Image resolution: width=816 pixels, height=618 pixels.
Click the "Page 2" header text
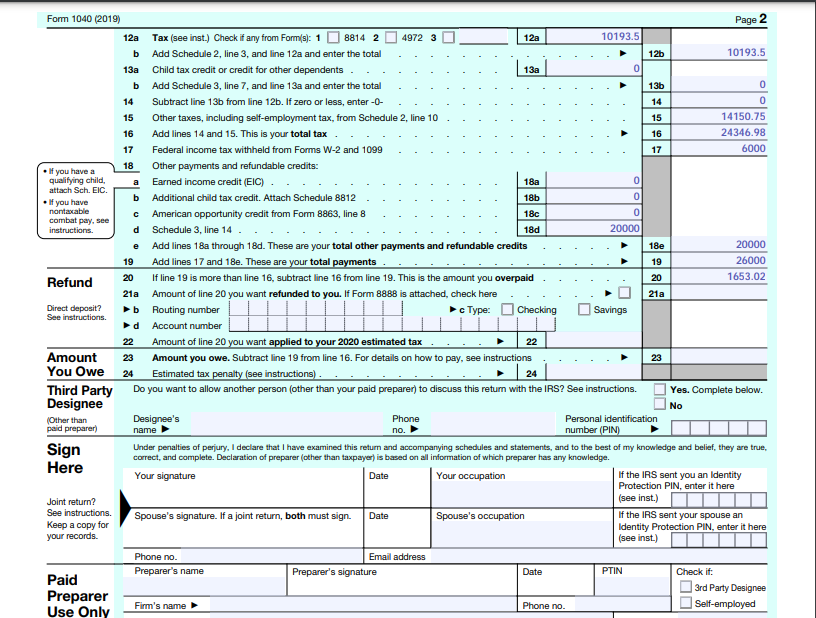(x=751, y=19)
